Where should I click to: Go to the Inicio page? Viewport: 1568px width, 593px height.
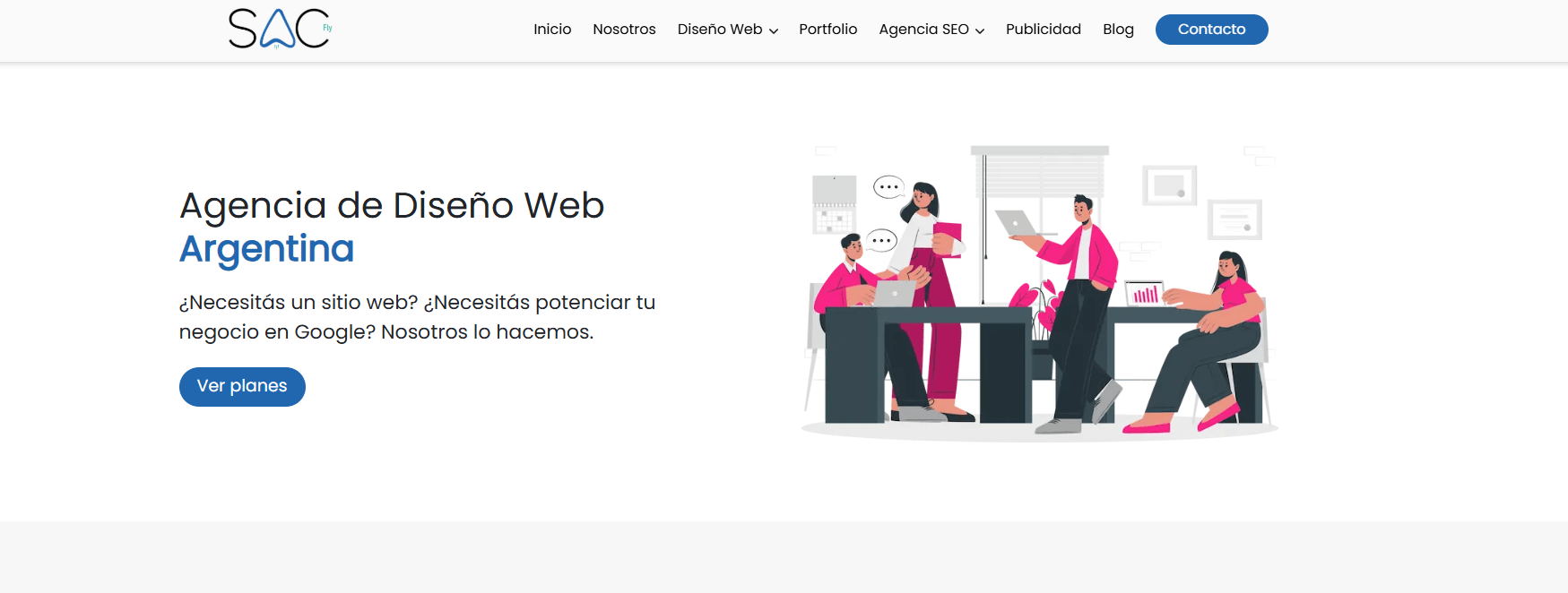552,30
